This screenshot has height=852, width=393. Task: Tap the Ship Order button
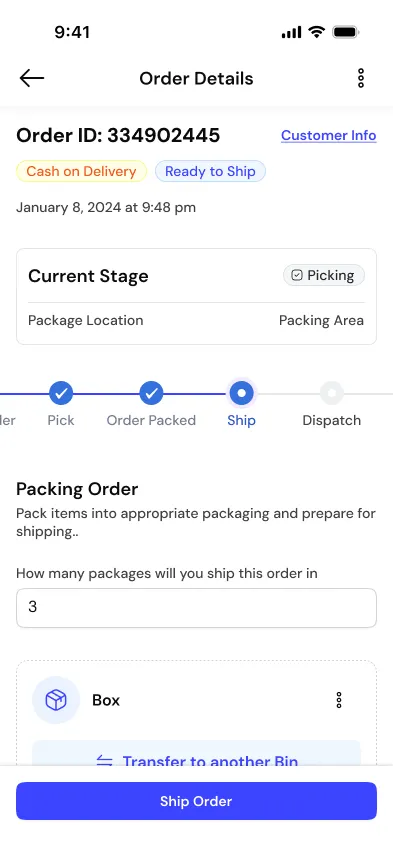196,801
